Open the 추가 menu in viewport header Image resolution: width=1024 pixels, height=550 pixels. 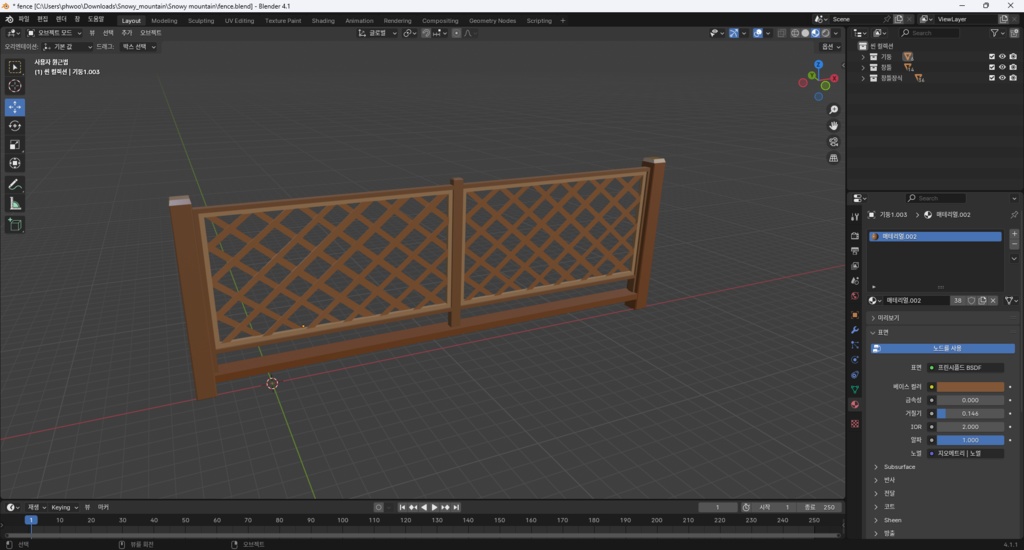127,33
